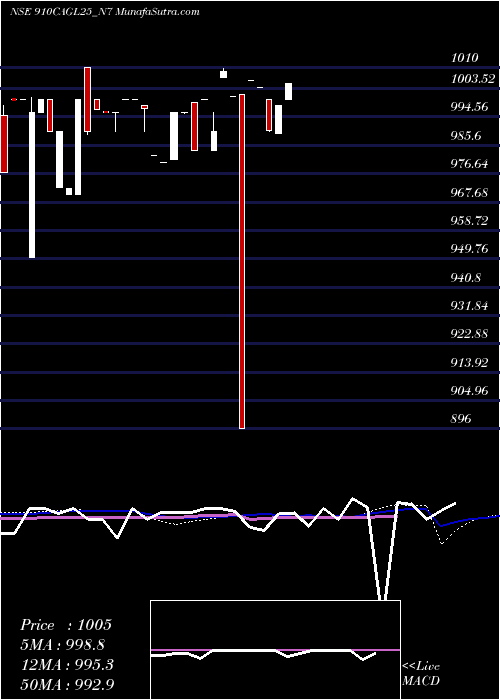Click the 940.8 price axis label
Viewport: 500px width, 700px height.
[x=466, y=278]
